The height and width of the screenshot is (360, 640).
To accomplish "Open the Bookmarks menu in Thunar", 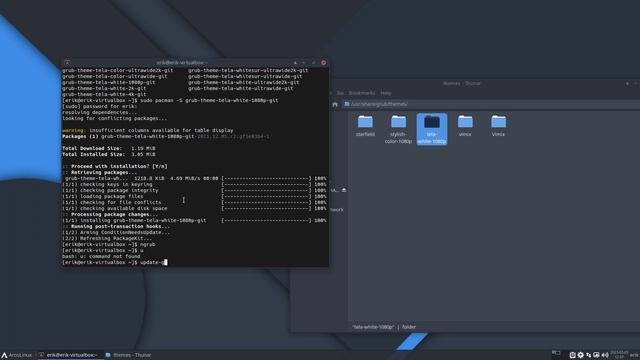I will 362,93.
